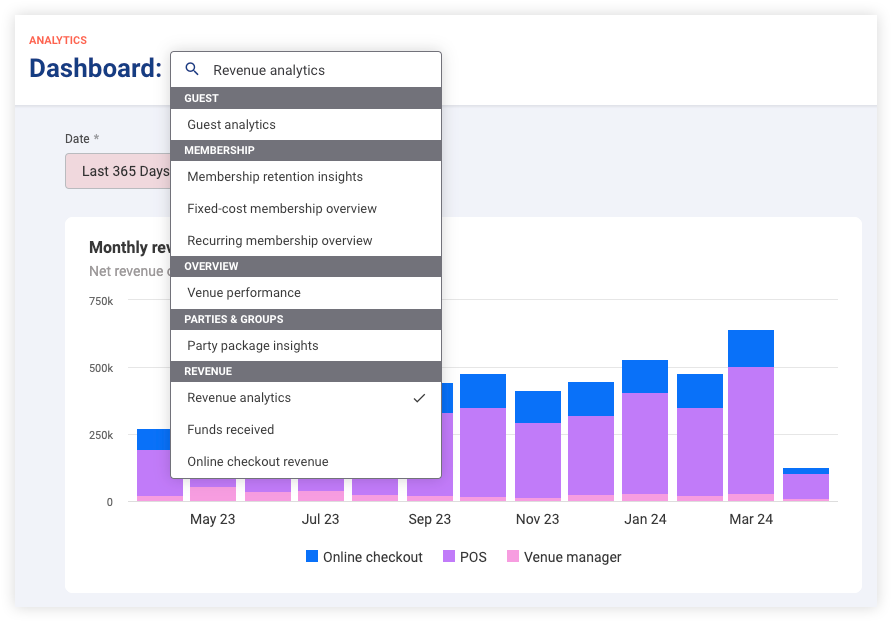Toggle POS legend purple square
Viewport: 892px width, 622px height.
449,556
